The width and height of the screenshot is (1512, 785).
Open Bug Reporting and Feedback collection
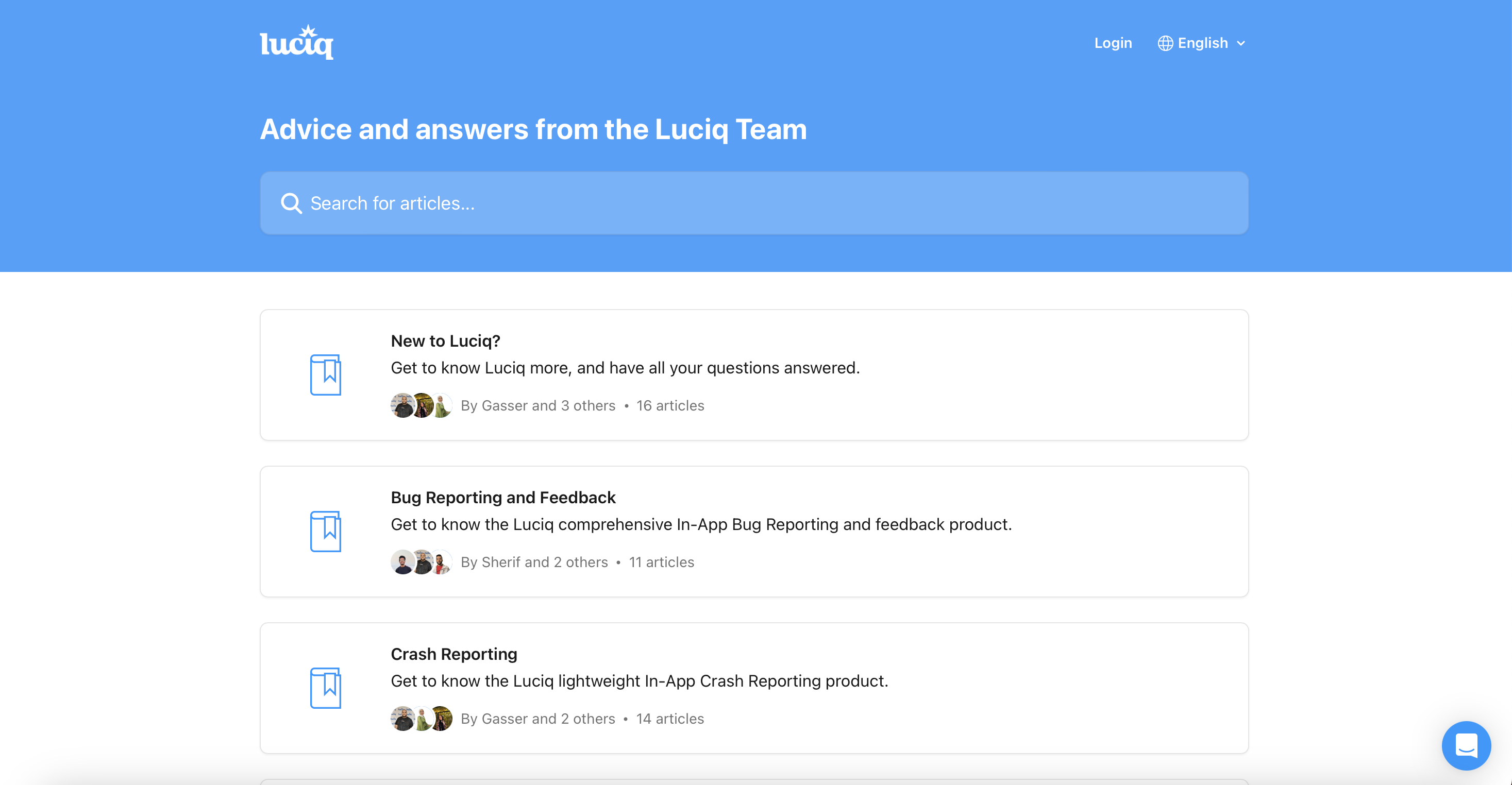[x=503, y=498]
